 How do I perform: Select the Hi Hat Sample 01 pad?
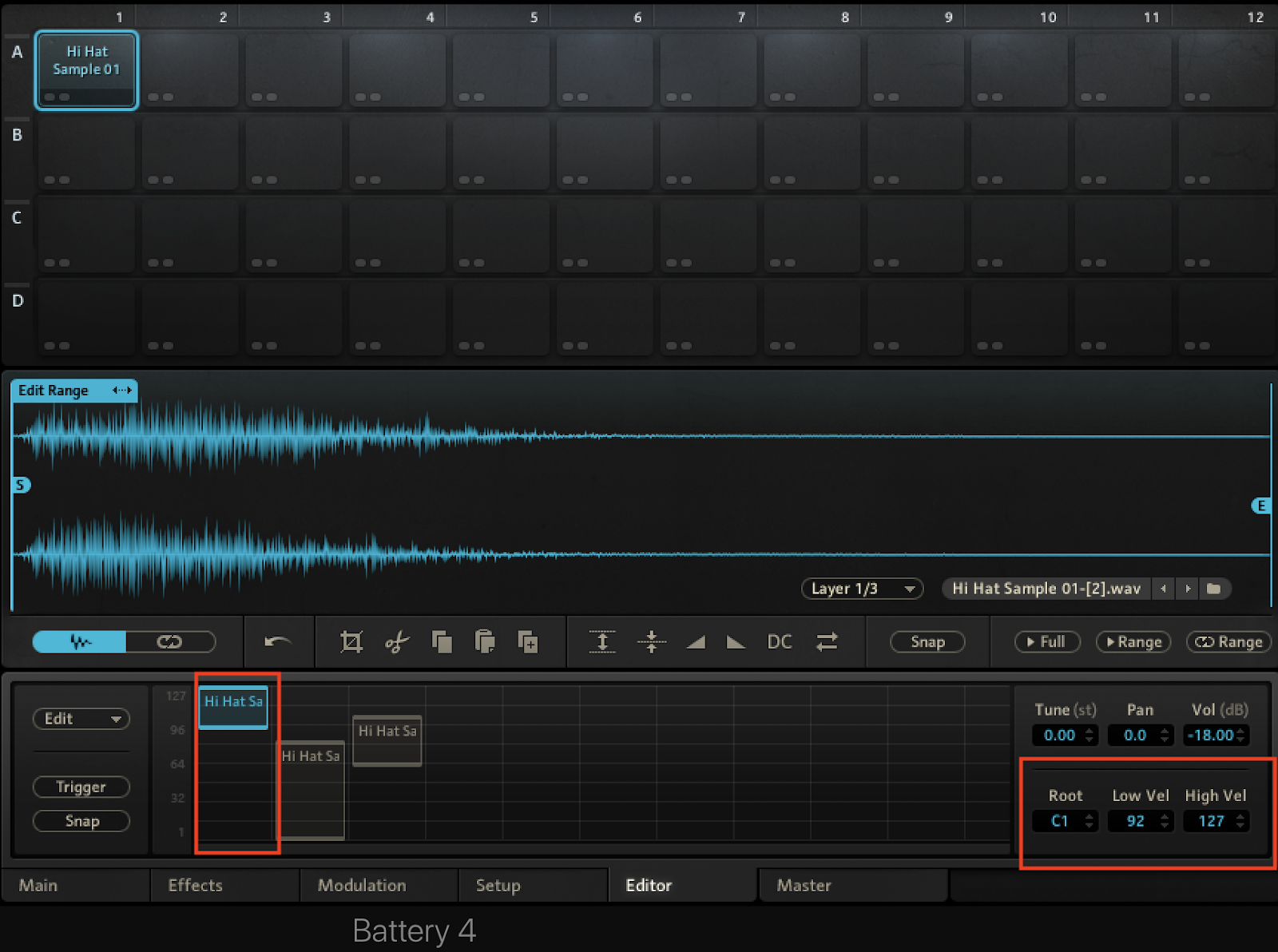click(86, 70)
